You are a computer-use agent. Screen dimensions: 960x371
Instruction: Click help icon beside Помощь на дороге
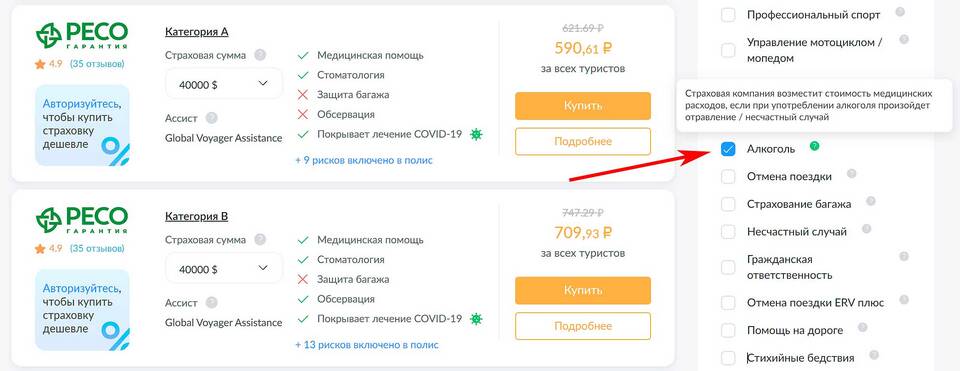point(863,328)
